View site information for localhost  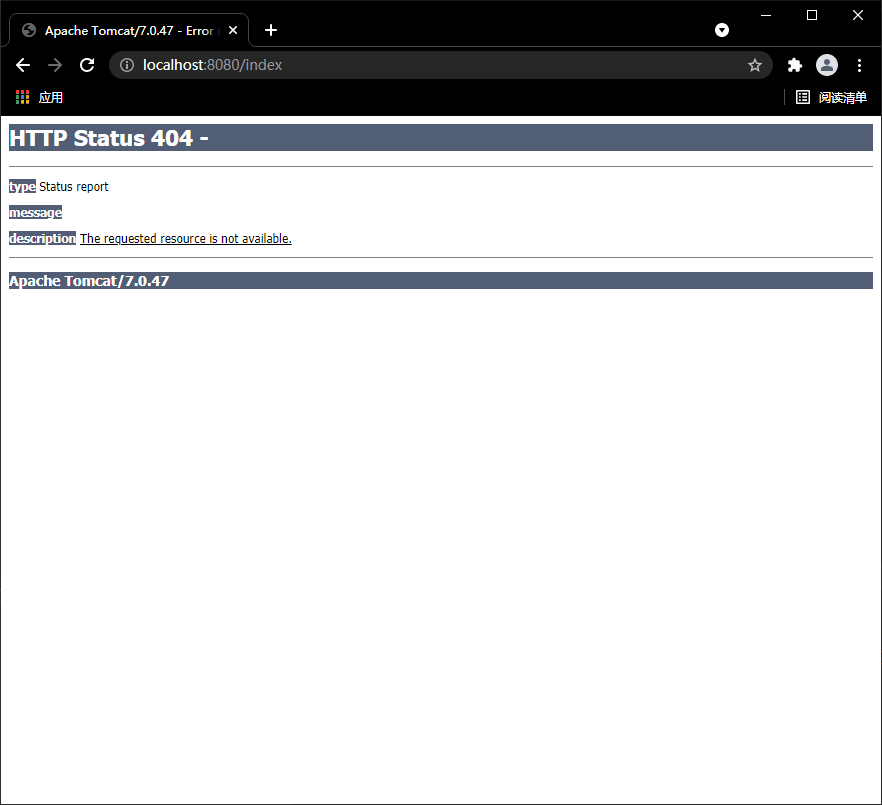coord(127,65)
